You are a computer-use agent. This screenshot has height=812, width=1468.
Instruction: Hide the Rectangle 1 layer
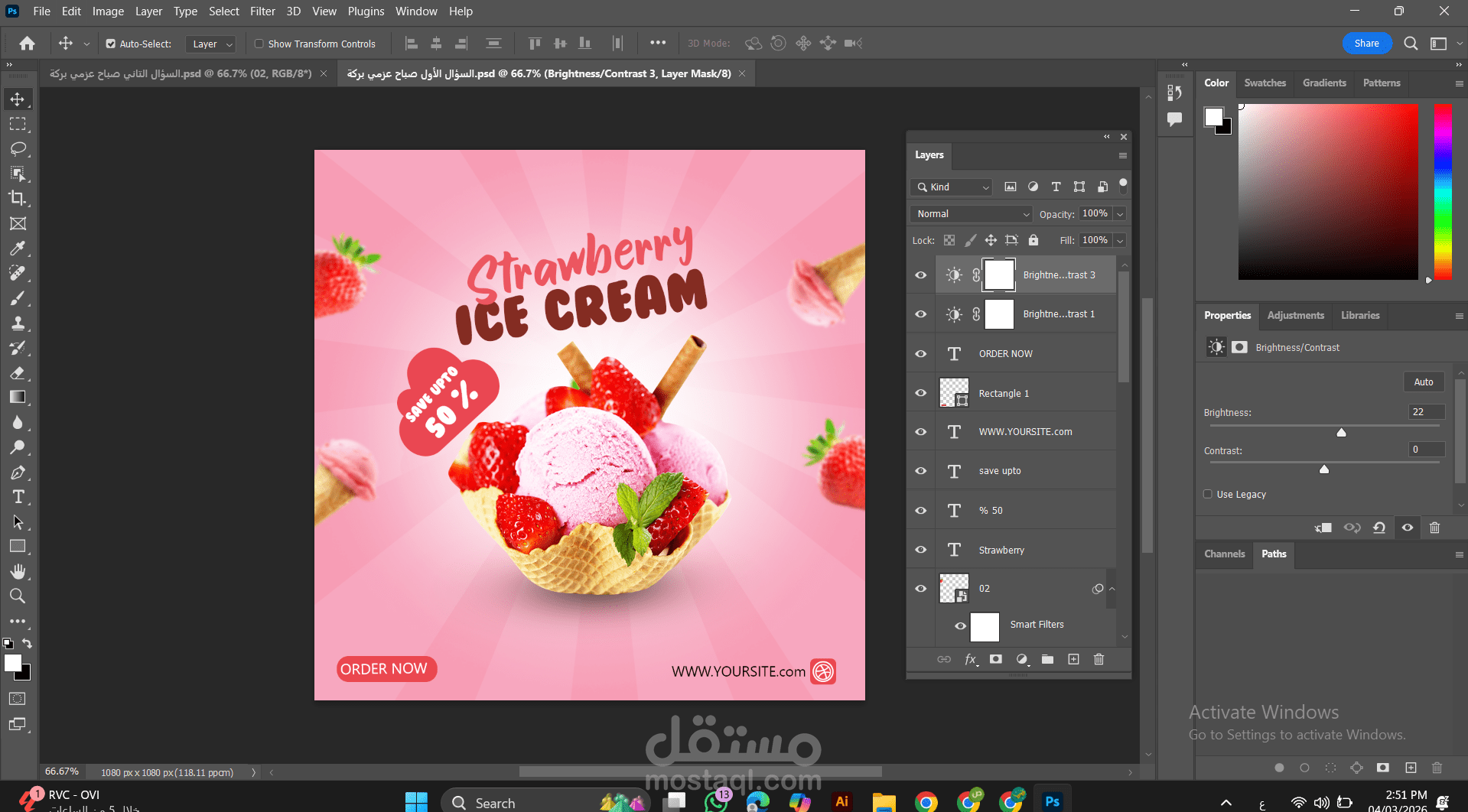(921, 393)
